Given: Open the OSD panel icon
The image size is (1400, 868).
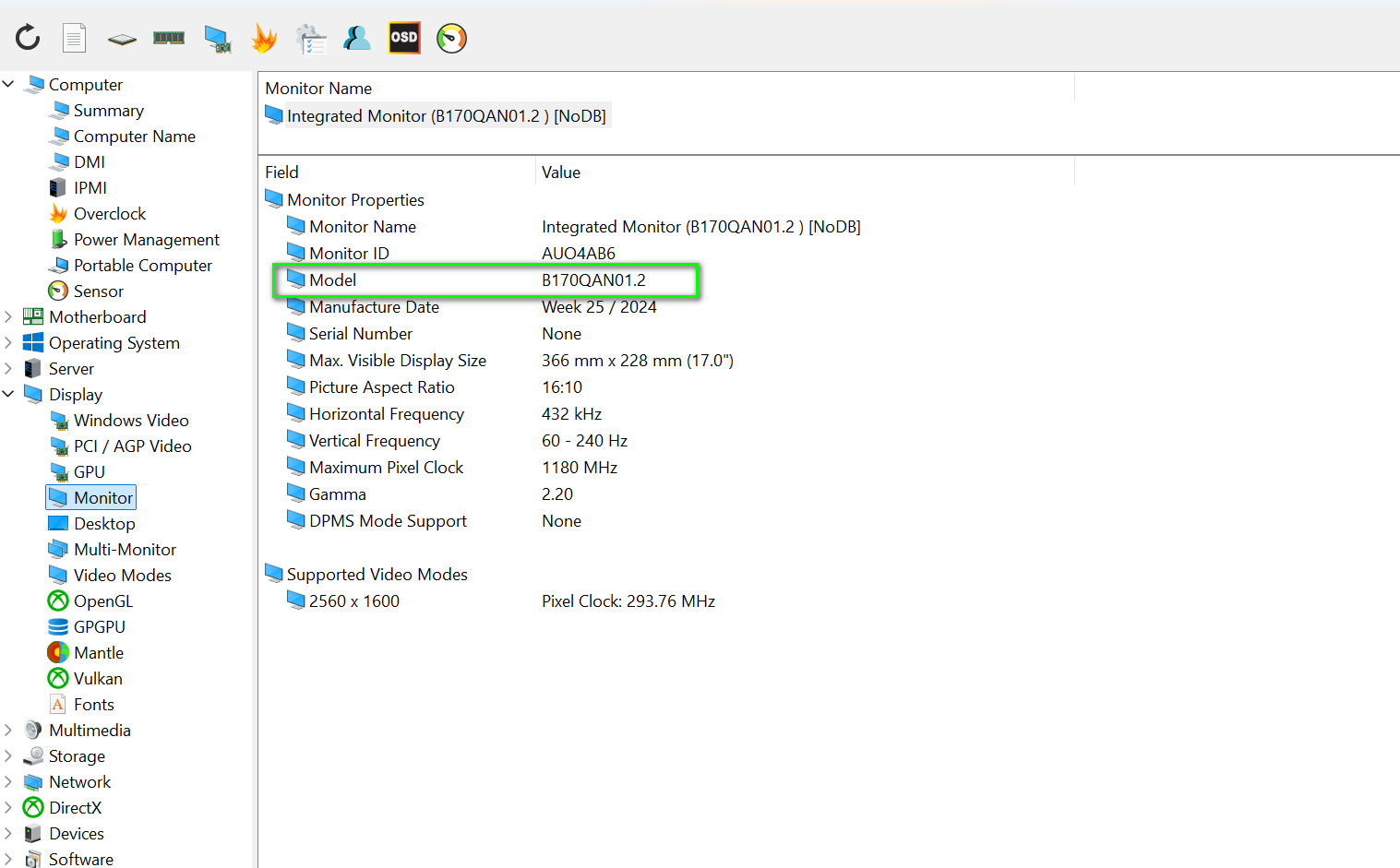Looking at the screenshot, I should click(x=404, y=38).
